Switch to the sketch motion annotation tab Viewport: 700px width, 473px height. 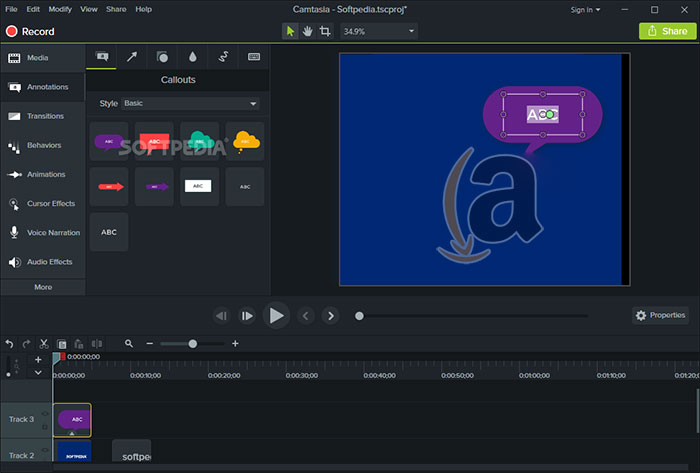[x=223, y=57]
